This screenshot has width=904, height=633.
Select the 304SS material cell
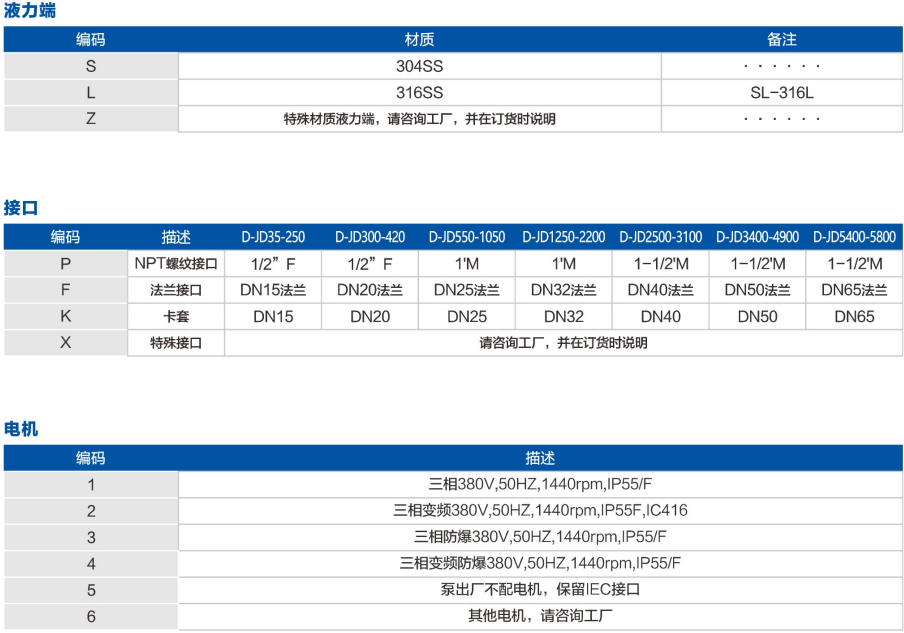click(x=419, y=66)
